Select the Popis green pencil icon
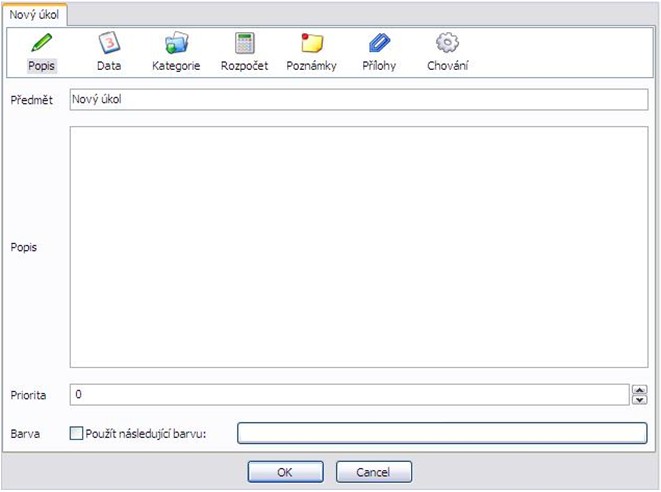The image size is (661, 492). (x=41, y=43)
